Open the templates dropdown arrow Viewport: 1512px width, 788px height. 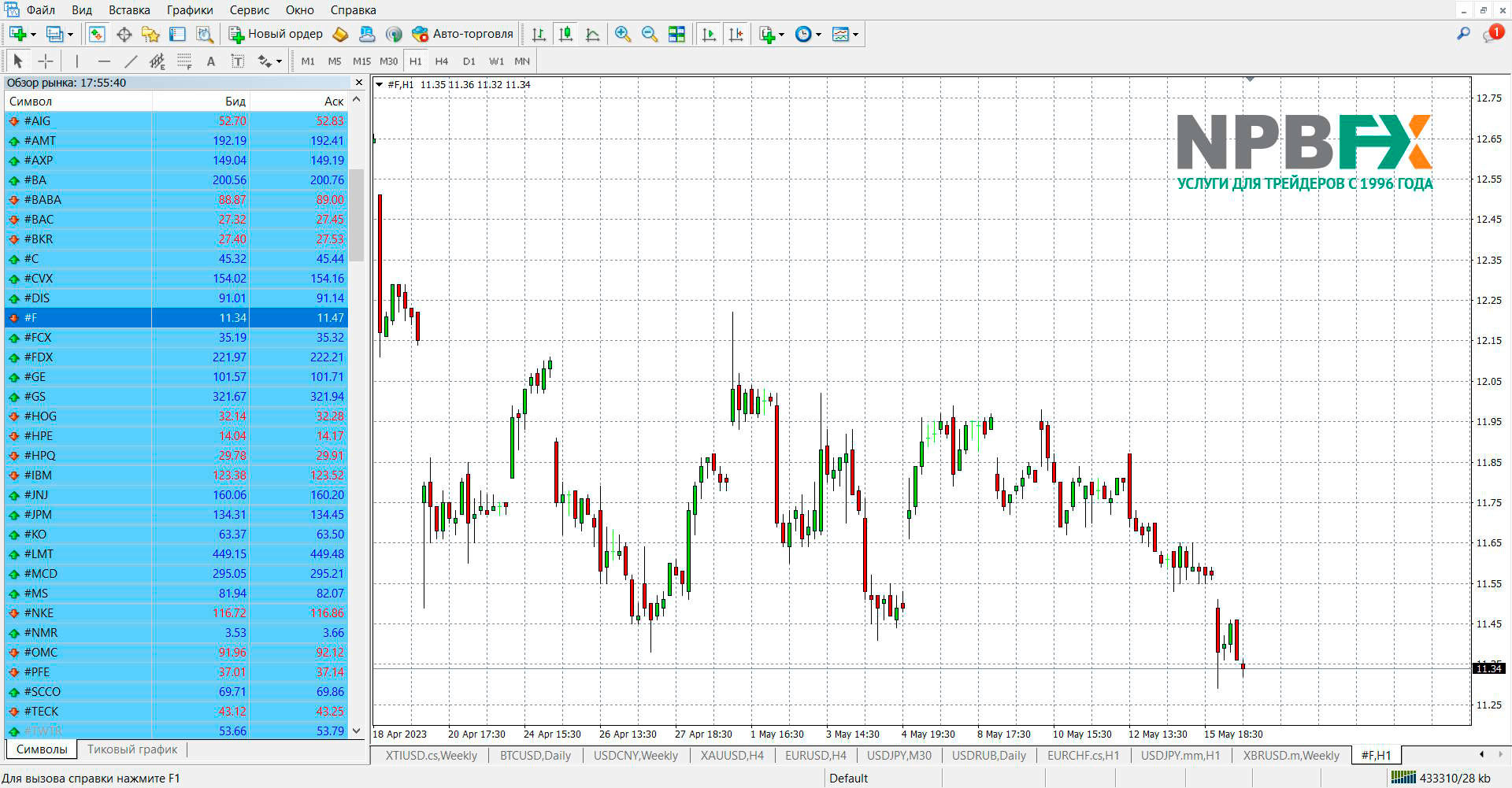pyautogui.click(x=856, y=35)
